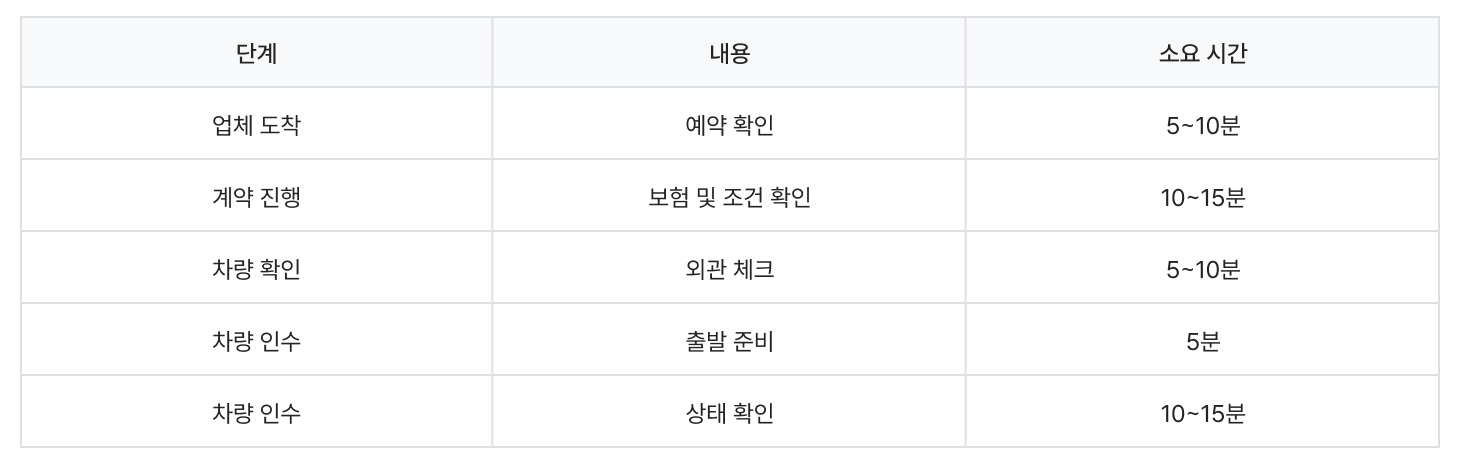Click the 소요 시간 column header
The height and width of the screenshot is (464, 1460).
1201,53
